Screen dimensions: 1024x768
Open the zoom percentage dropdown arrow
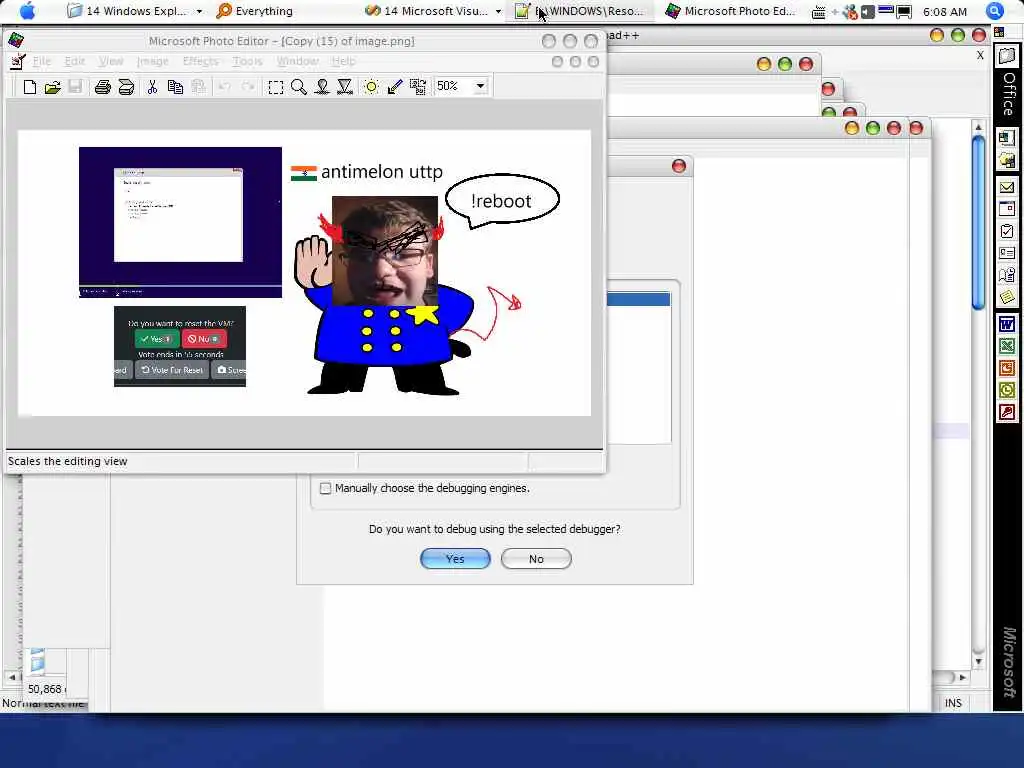point(481,86)
